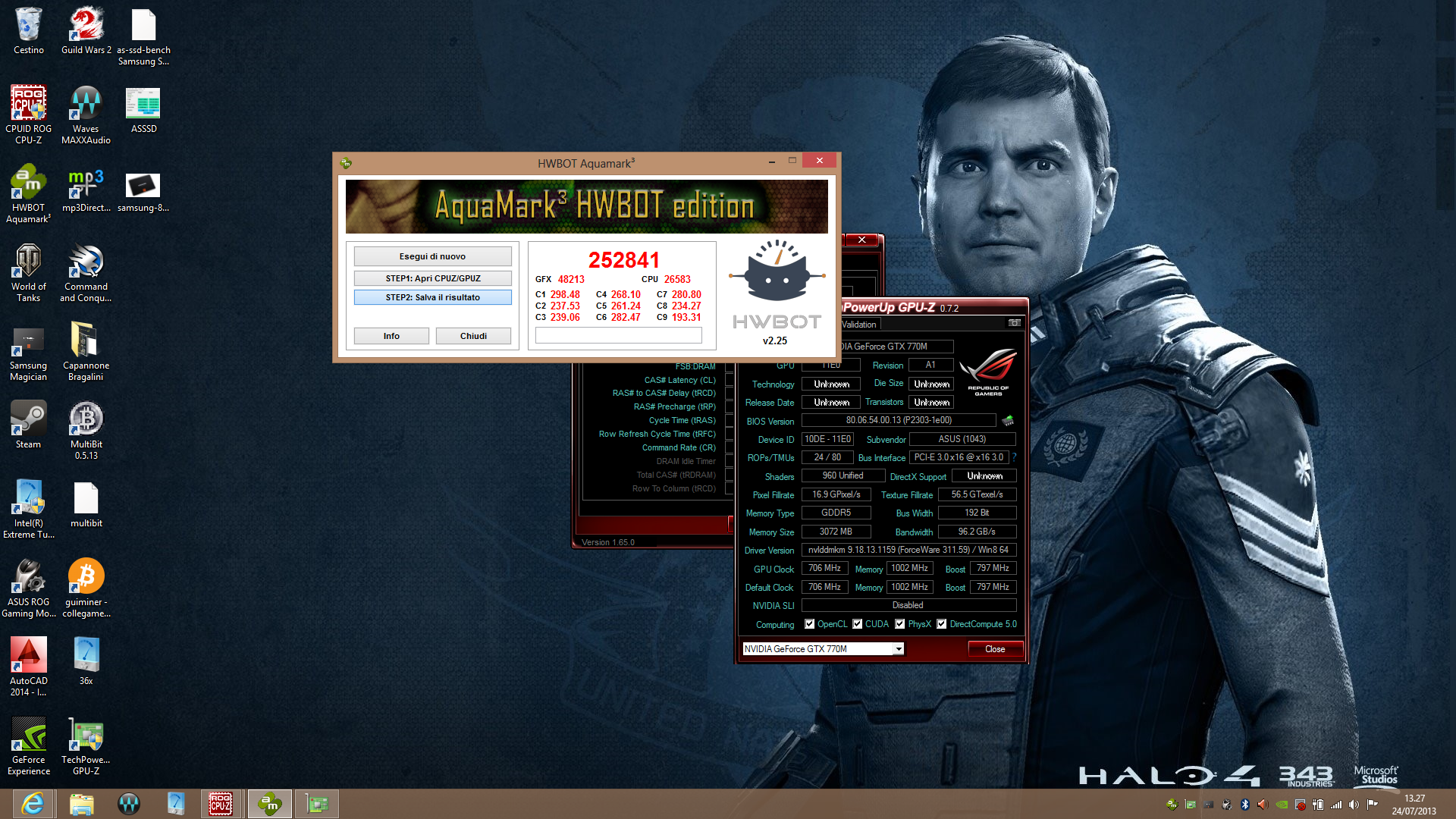Click HWBOT cat logo in Aquamark
The image size is (1456, 819).
tap(777, 271)
